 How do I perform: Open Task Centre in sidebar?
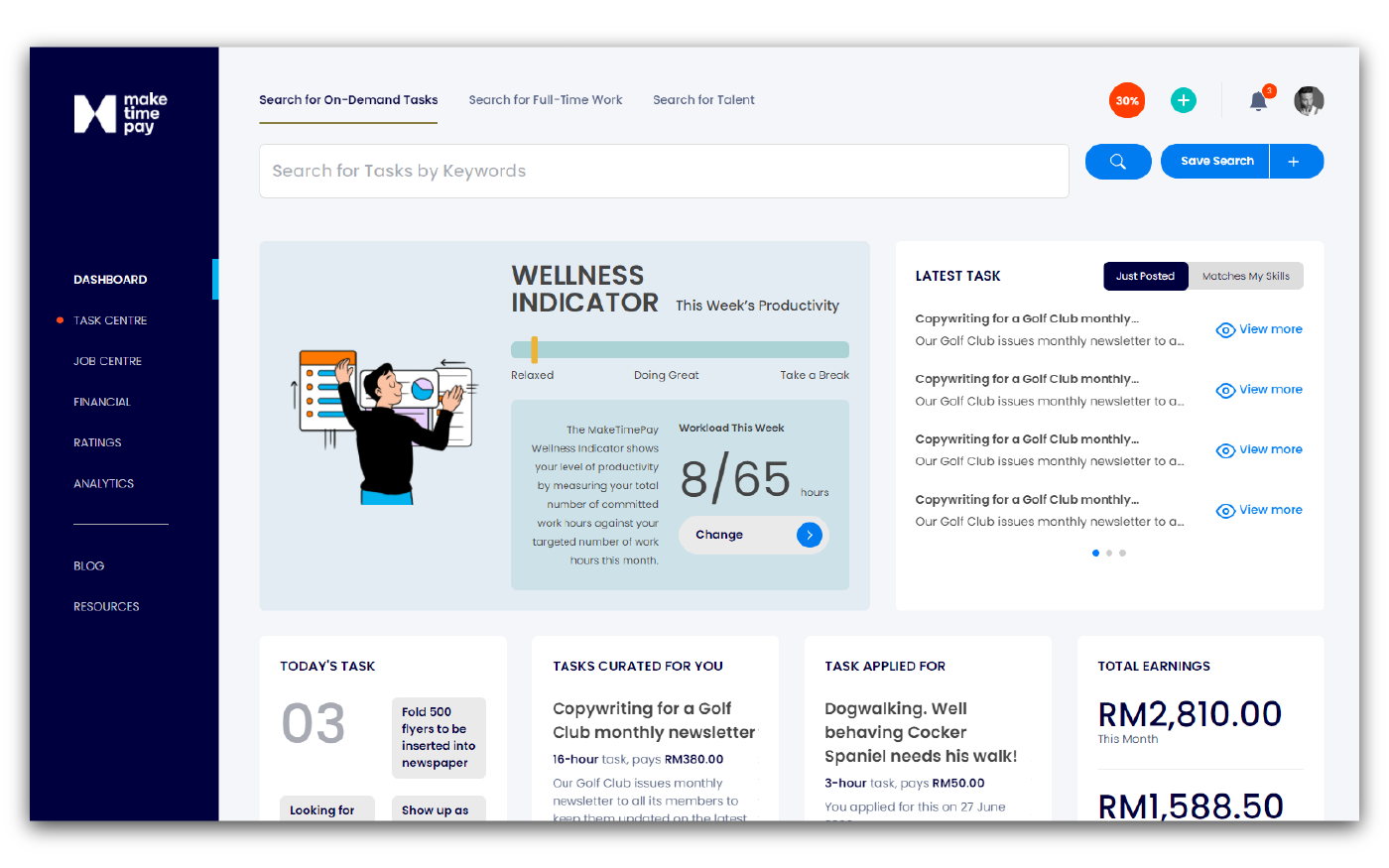coord(110,320)
